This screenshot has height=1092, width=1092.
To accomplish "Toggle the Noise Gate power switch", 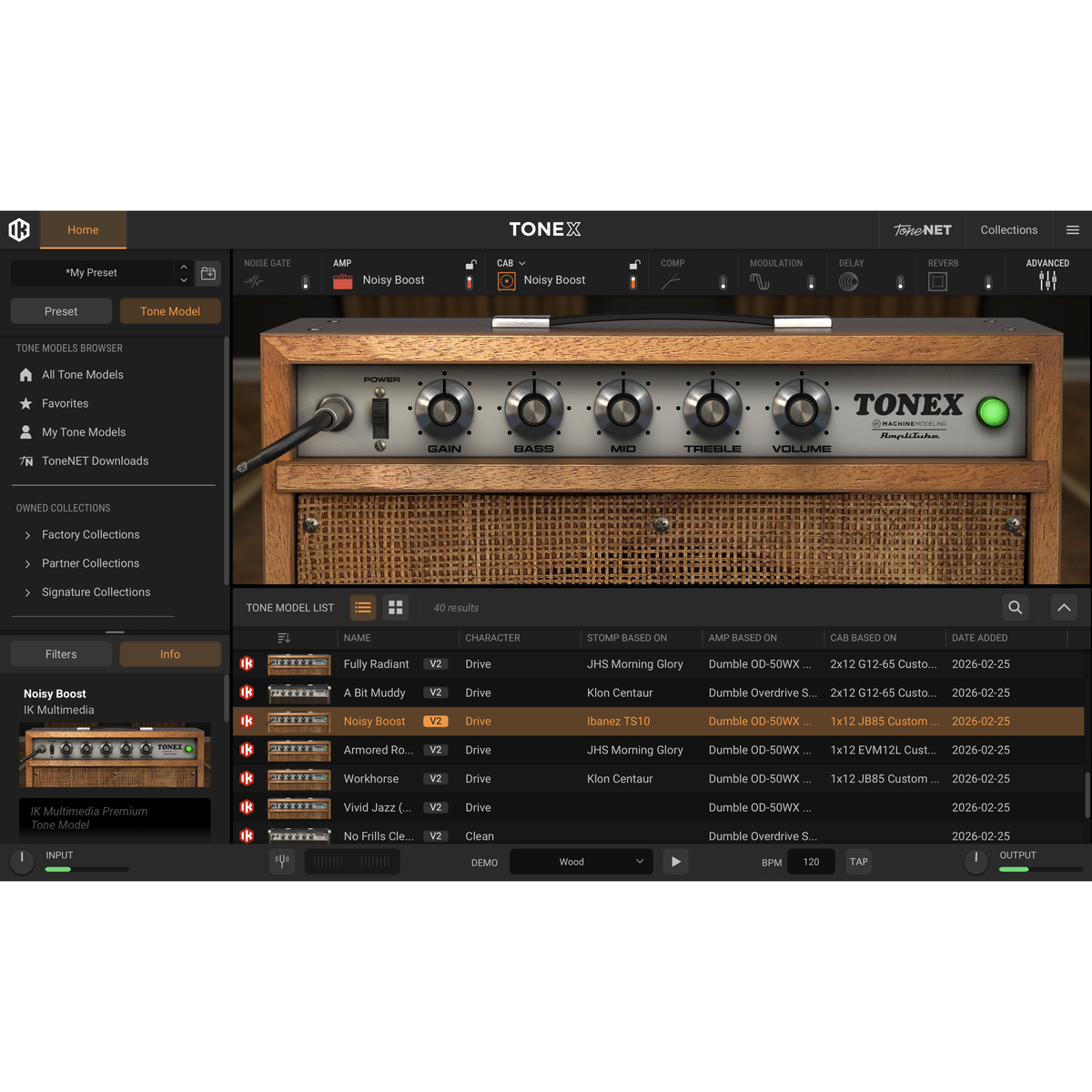I will pos(306,282).
